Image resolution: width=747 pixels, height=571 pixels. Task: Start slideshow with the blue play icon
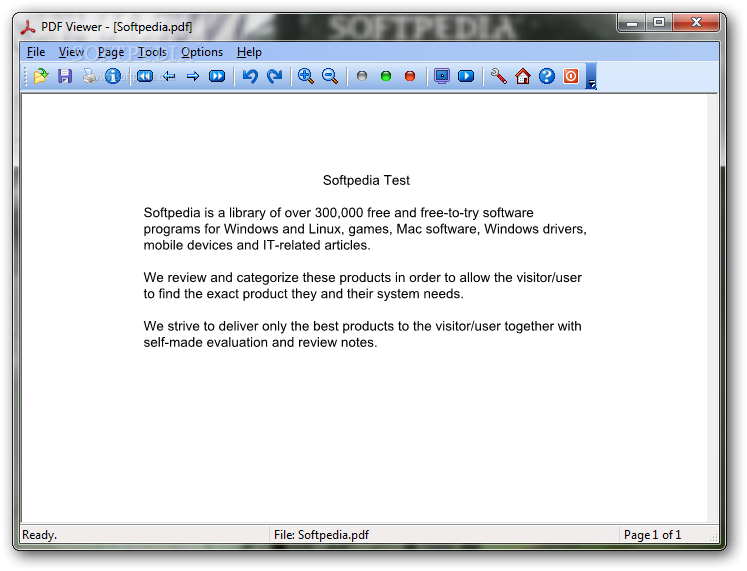466,76
